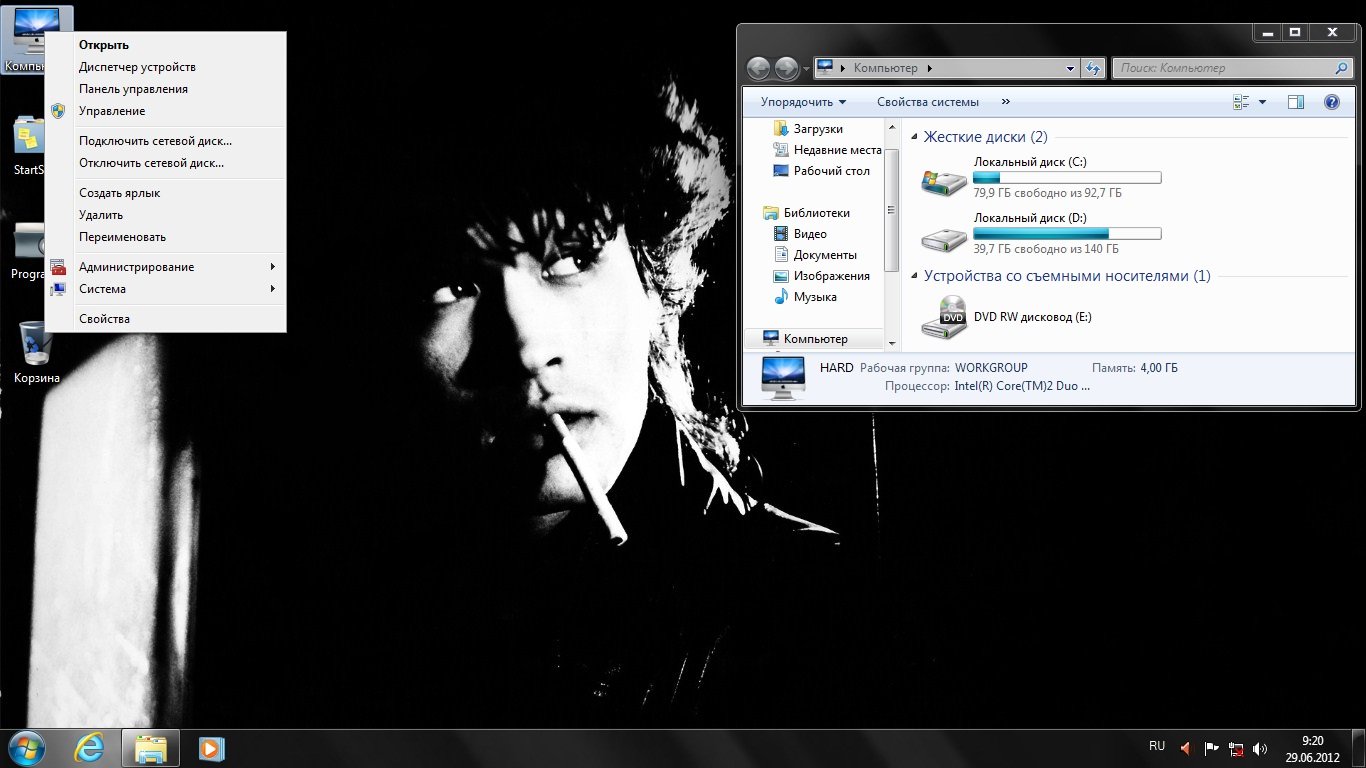
Task: Click the Start button orb
Action: click(27, 748)
